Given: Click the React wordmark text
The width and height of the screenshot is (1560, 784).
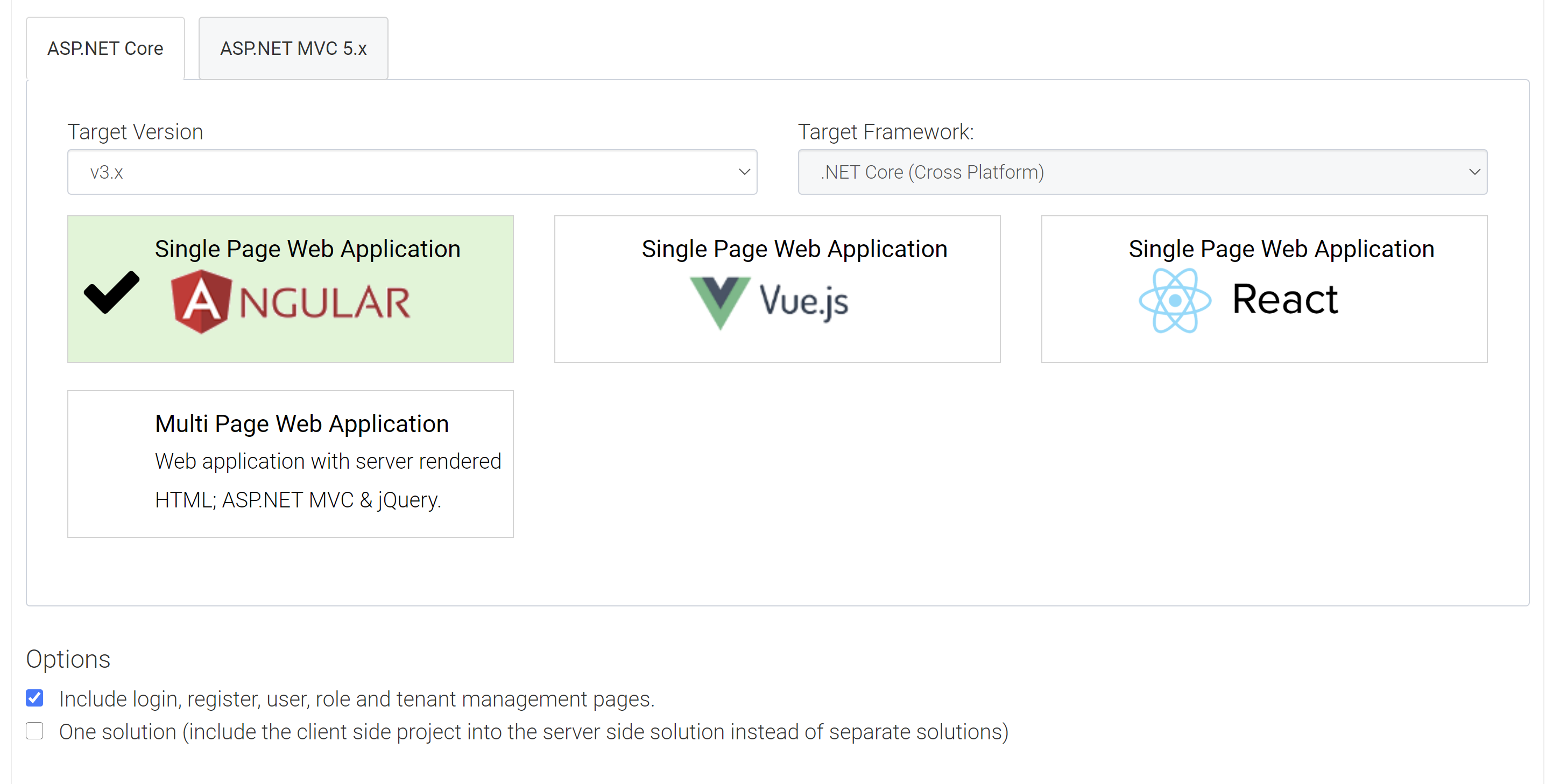Looking at the screenshot, I should 1285,299.
